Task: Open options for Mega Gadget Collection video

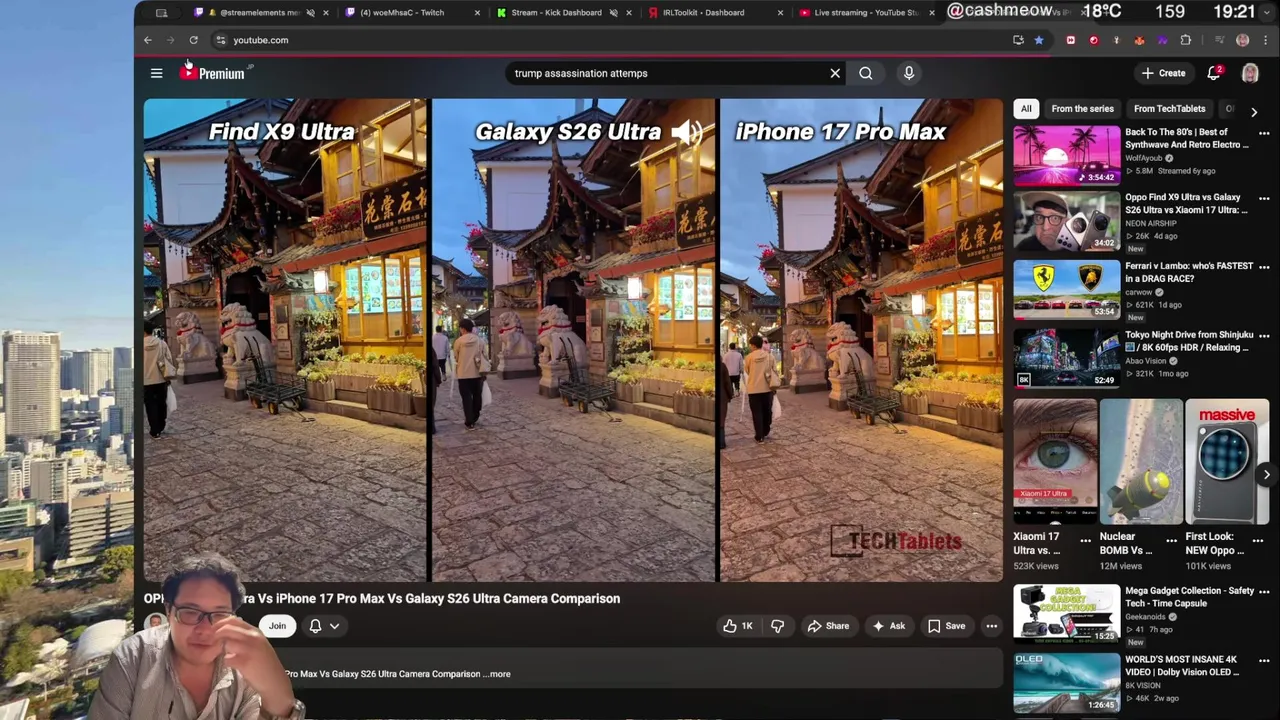Action: click(1264, 592)
